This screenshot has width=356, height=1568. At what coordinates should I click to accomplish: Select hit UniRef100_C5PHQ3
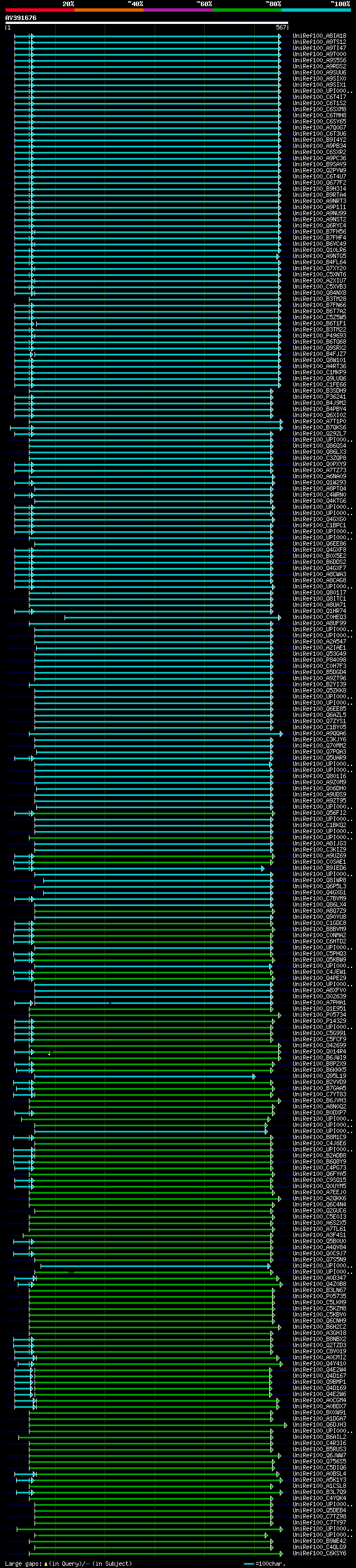pyautogui.click(x=319, y=953)
